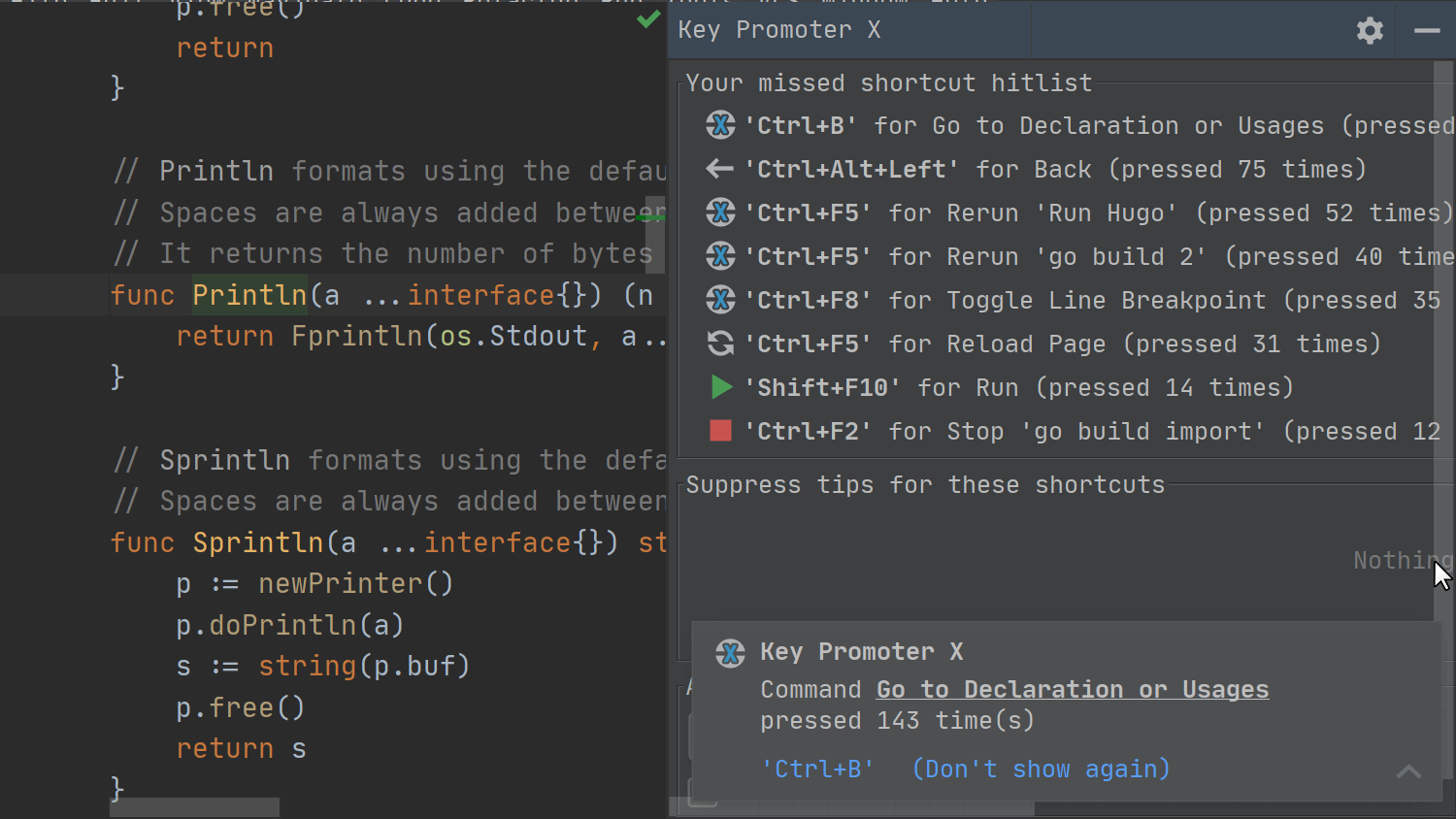Click the Don't show again link
1456x819 pixels.
pos(1041,769)
